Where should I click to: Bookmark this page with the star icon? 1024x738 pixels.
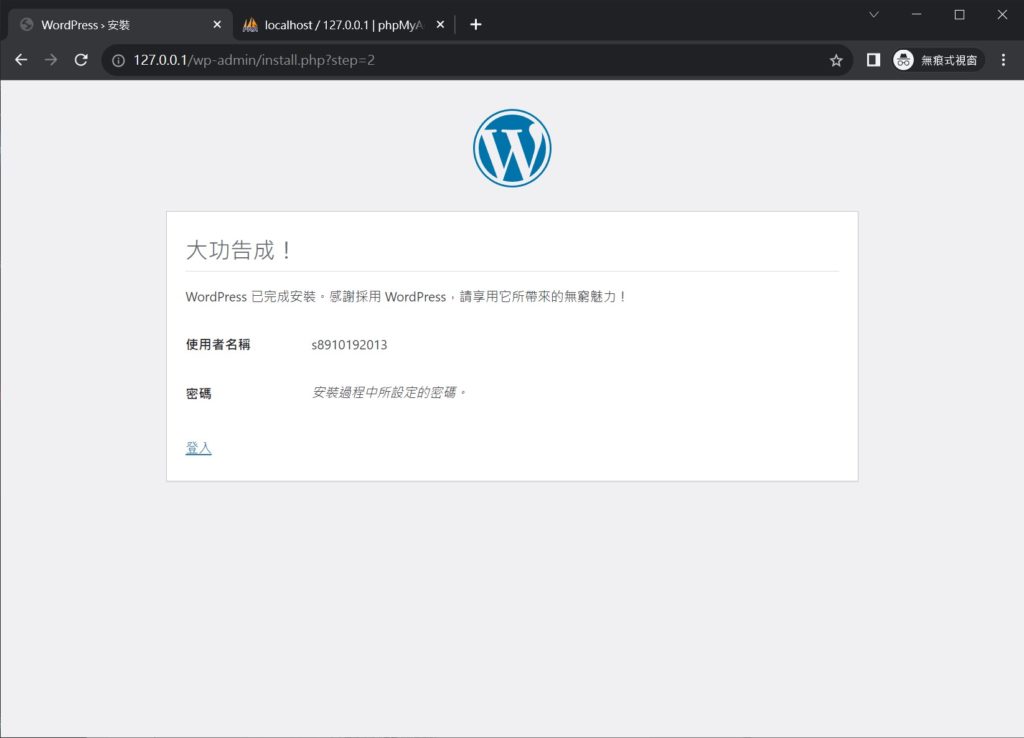point(836,61)
